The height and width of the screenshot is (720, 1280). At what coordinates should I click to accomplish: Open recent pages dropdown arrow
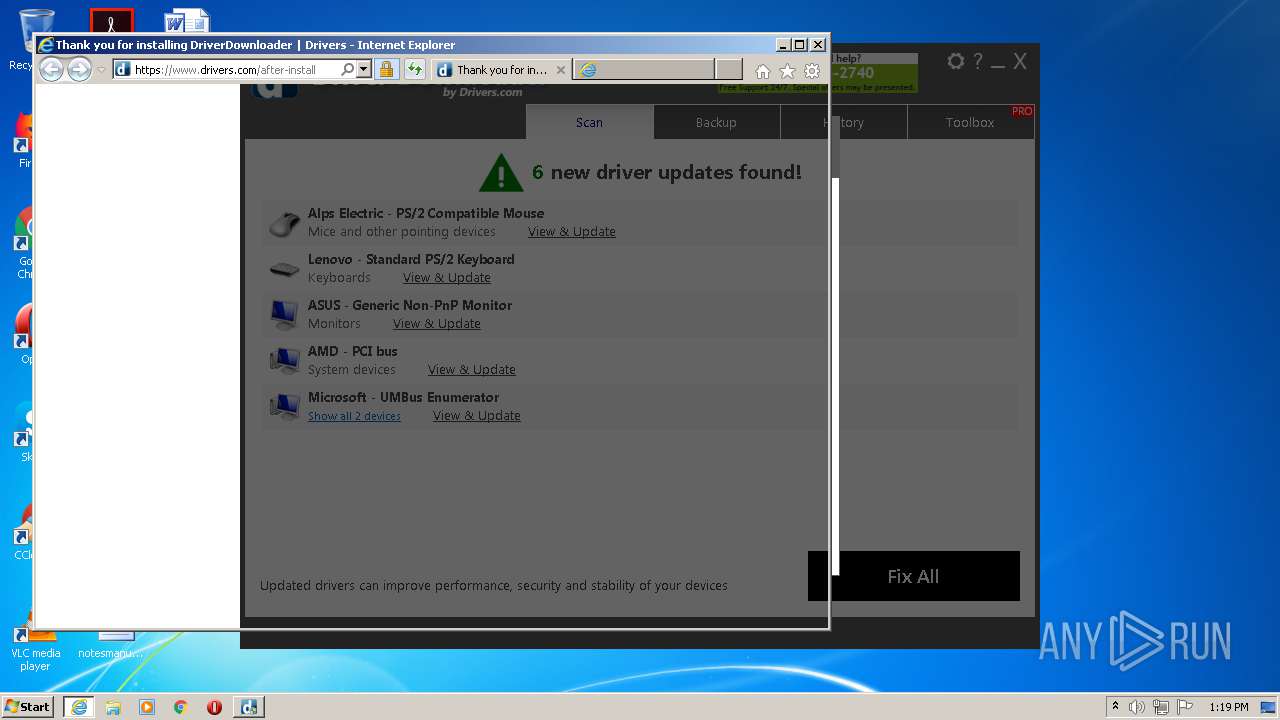coord(101,70)
